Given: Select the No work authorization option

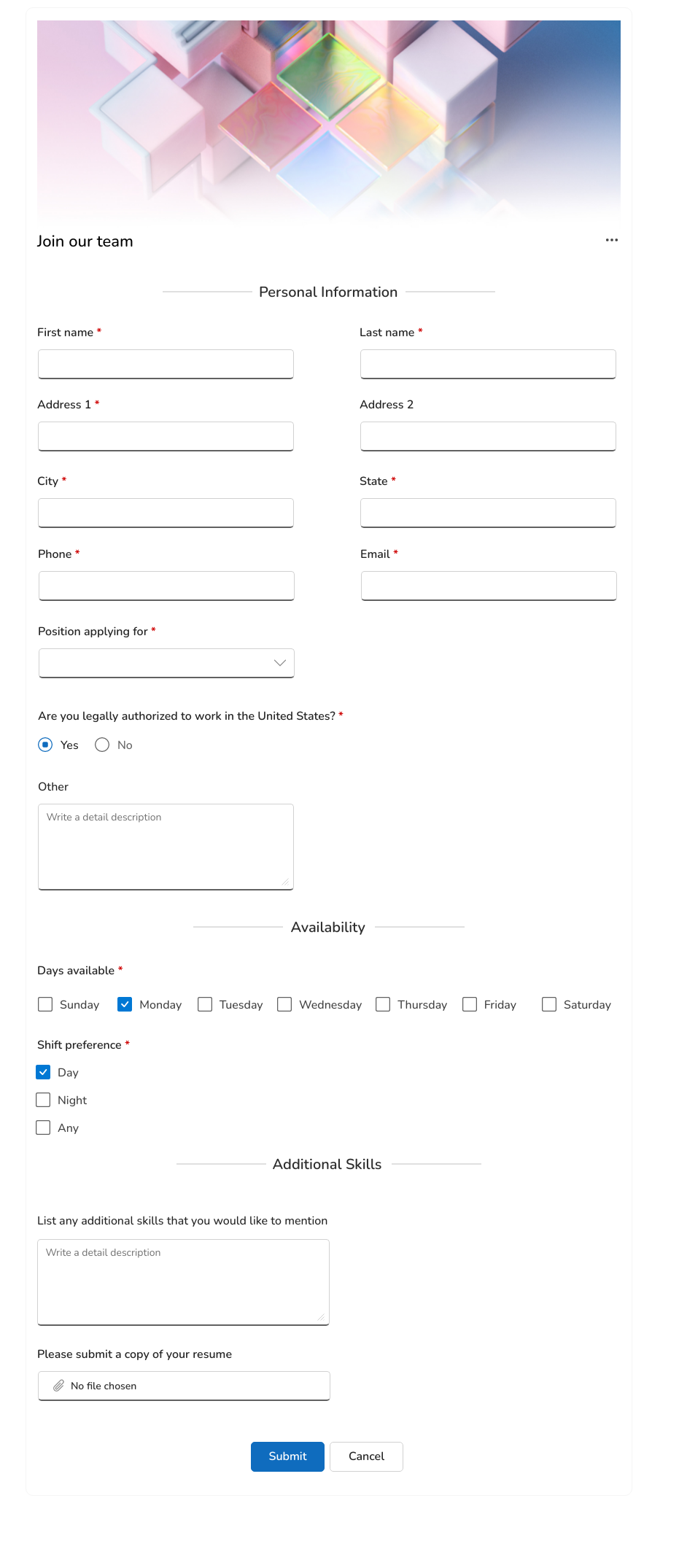Looking at the screenshot, I should coord(101,745).
